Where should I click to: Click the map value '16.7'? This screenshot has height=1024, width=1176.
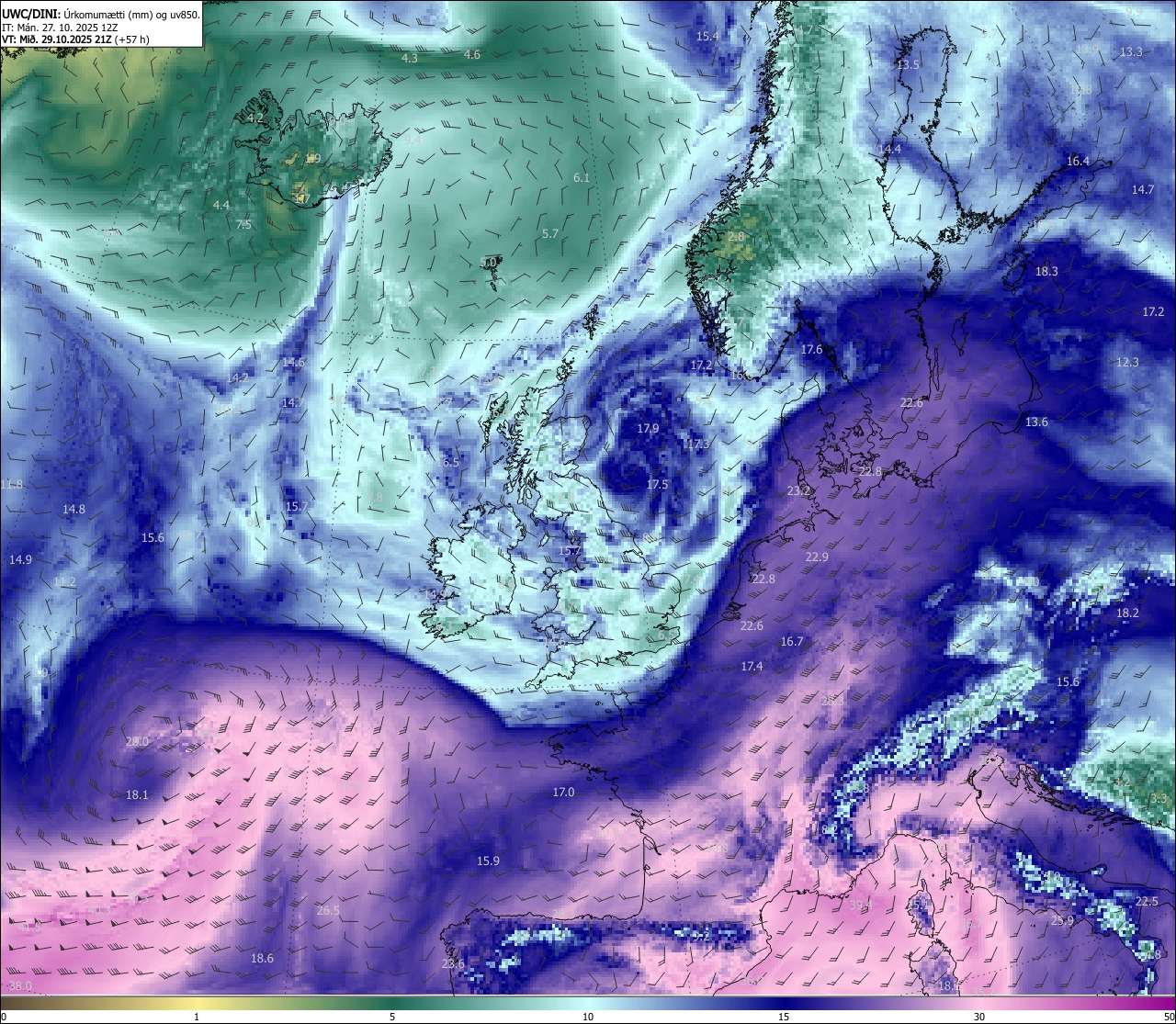[792, 642]
